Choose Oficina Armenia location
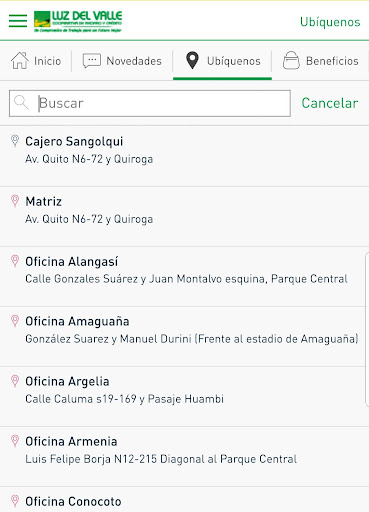The height and width of the screenshot is (512, 369). (184, 457)
